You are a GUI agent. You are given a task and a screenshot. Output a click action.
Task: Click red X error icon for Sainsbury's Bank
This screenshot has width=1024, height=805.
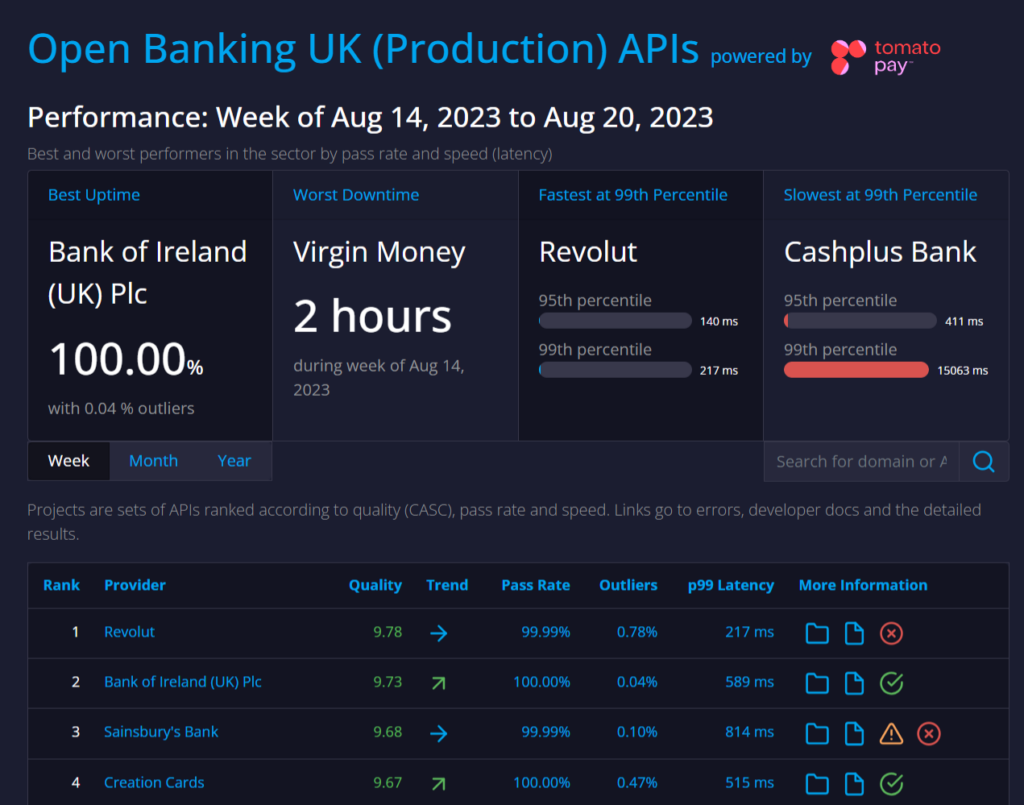929,734
